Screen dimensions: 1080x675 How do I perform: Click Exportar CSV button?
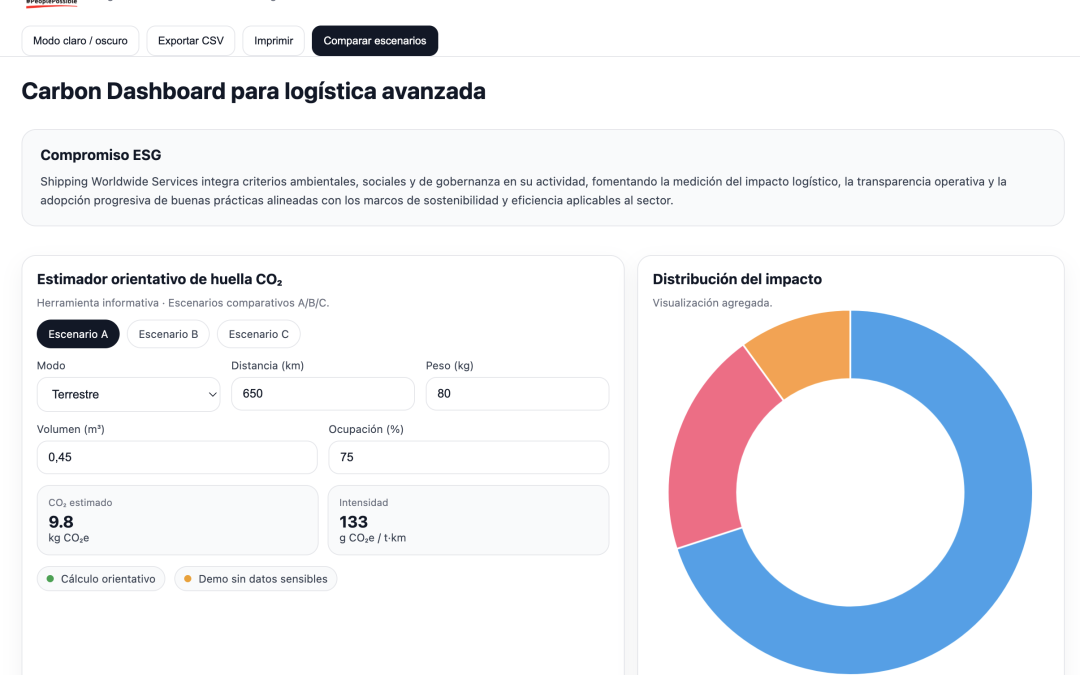(190, 40)
